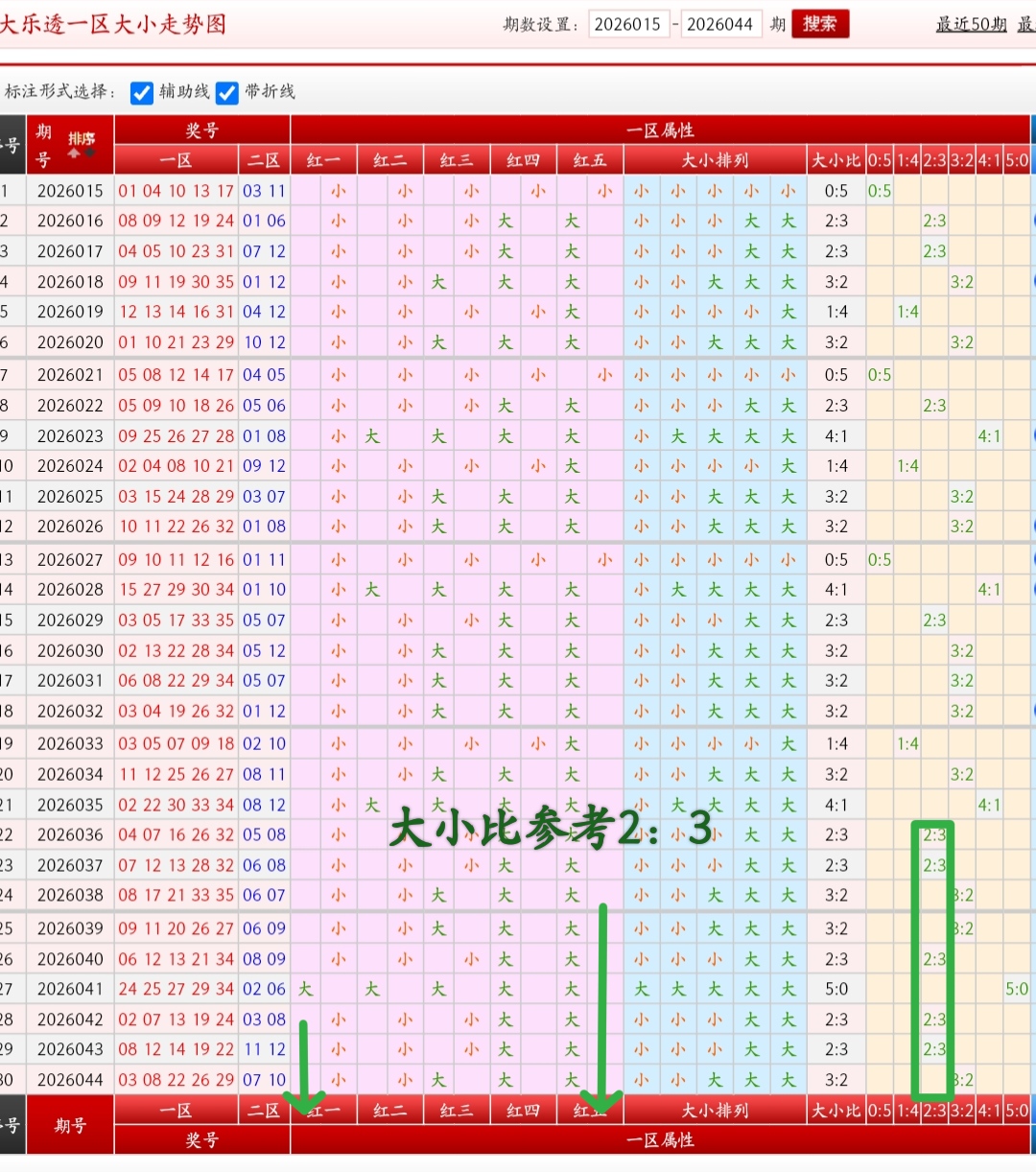Viewport: 1036px width, 1172px height.
Task: Click the descending sort arrow beside 排序
Action: (88, 152)
